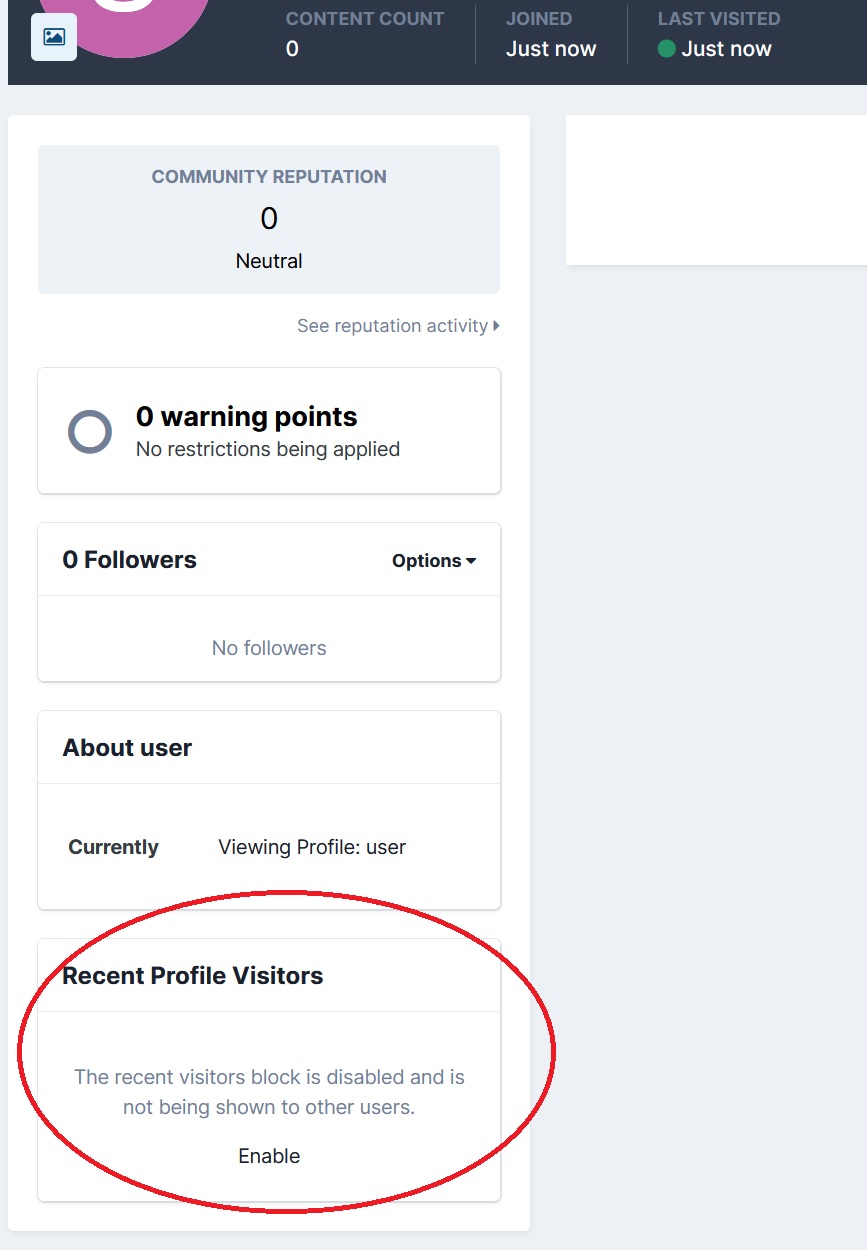
Task: Enable the recent visitors block
Action: pos(269,1156)
